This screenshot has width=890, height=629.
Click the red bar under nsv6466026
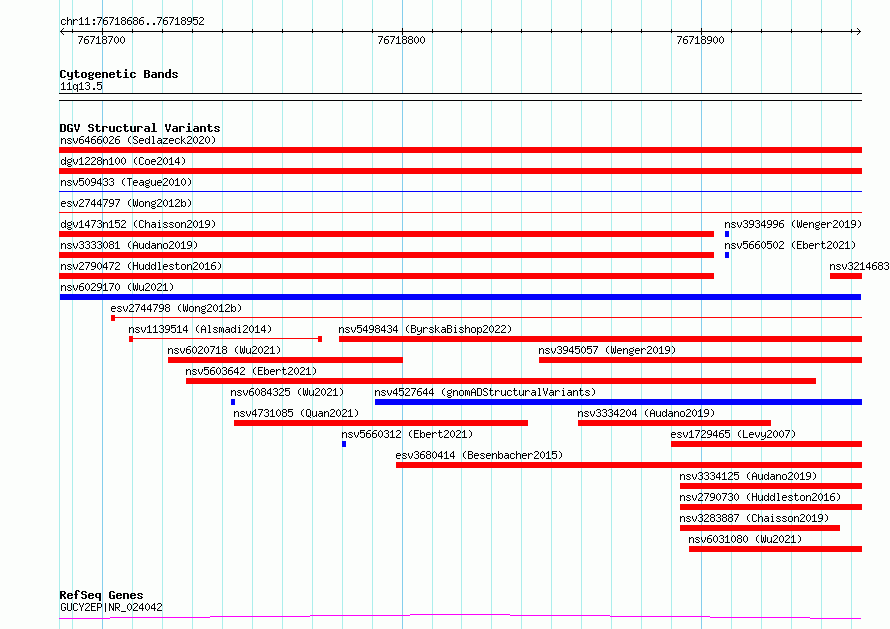click(460, 150)
